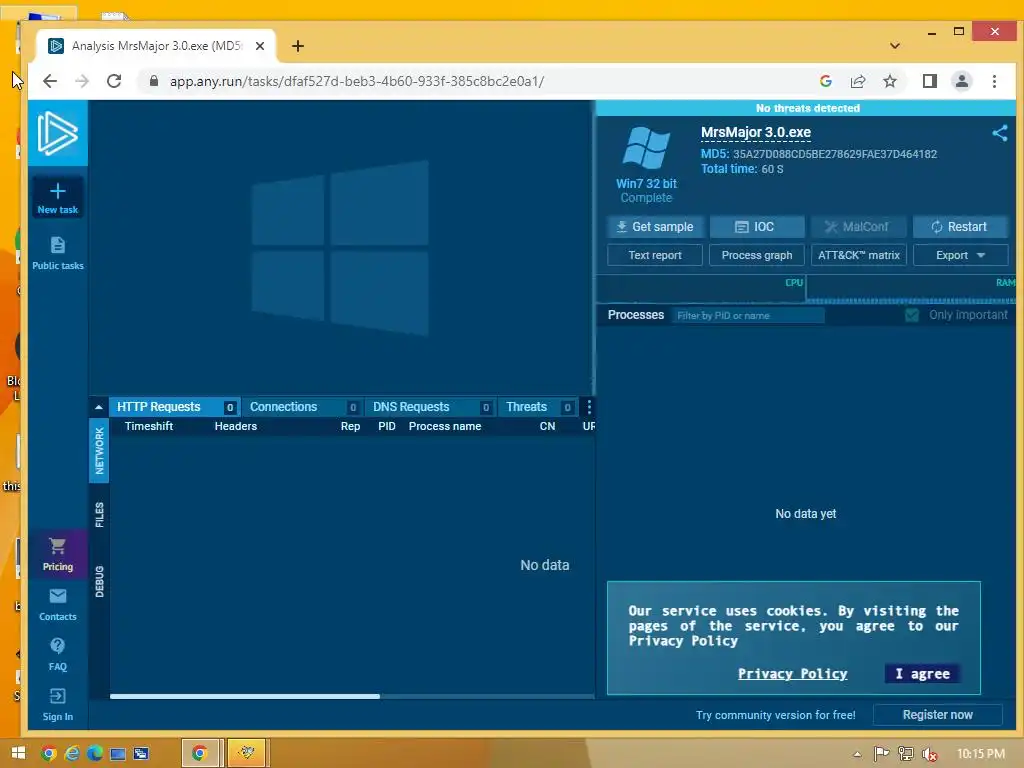Open the ATT&CK matrix
Viewport: 1024px width, 768px height.
(x=858, y=255)
